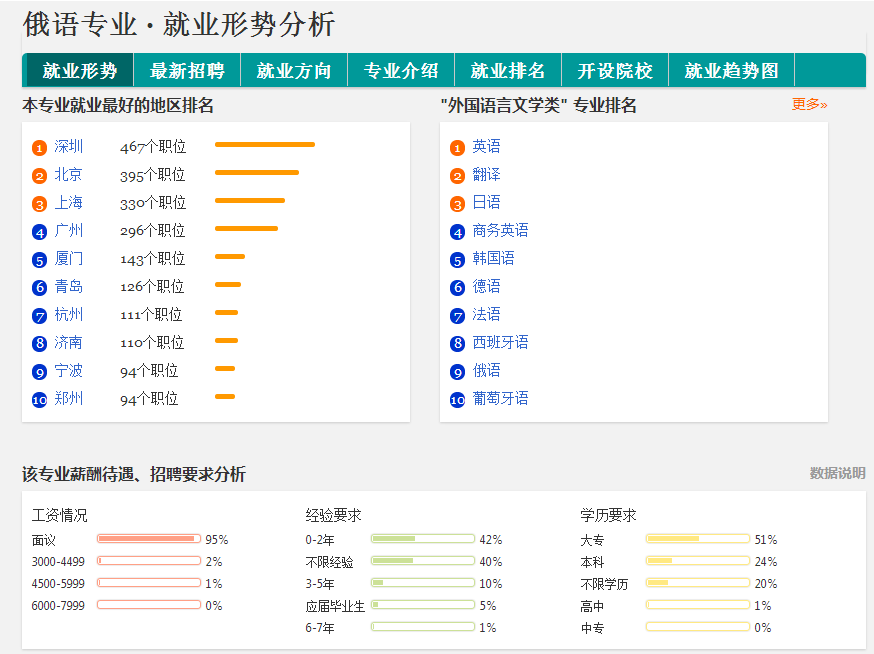
Task: Click rank badge 7 beside 法语
Action: tap(457, 316)
